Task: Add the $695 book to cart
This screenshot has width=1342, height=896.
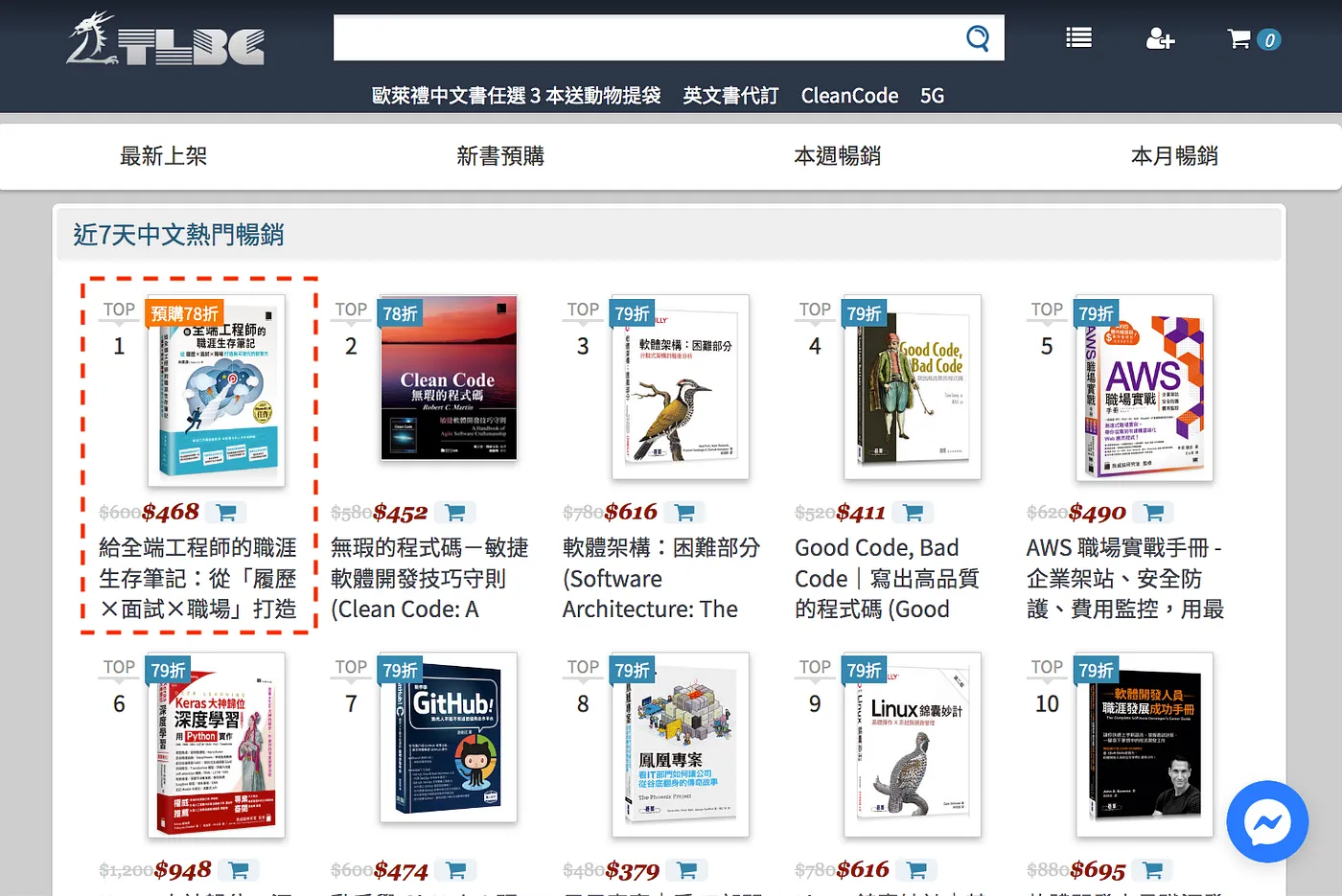Action: 1153,870
